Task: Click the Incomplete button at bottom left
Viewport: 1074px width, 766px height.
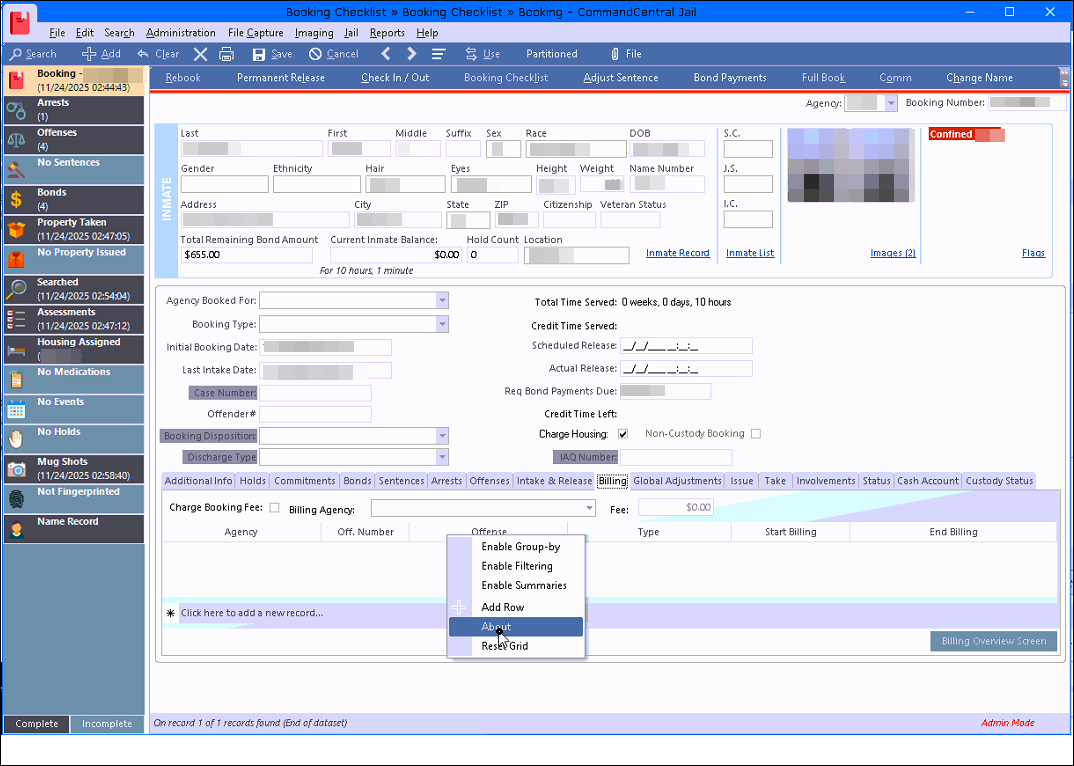Action: pos(107,724)
